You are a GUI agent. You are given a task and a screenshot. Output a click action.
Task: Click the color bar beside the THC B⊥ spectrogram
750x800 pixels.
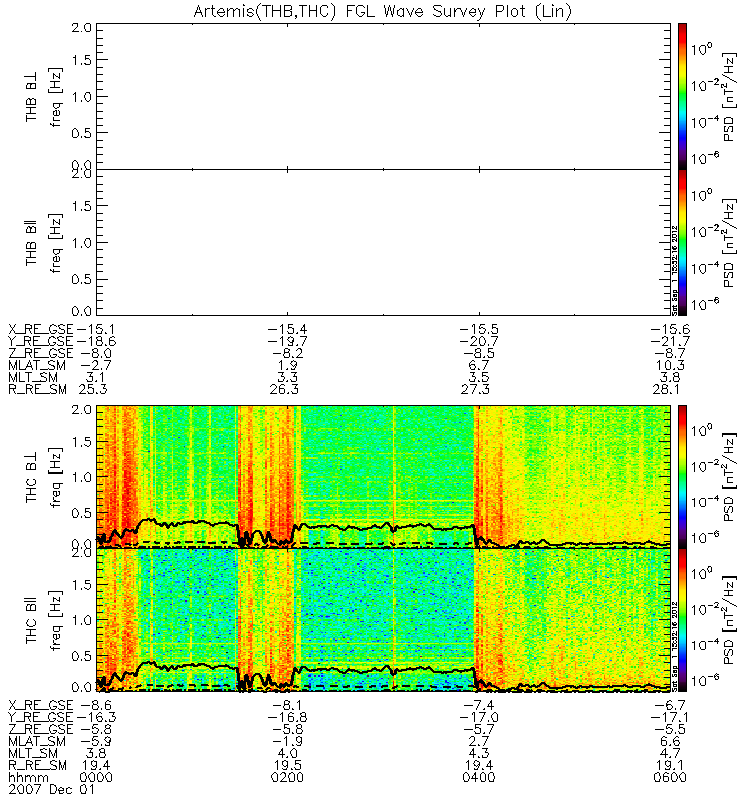[682, 477]
